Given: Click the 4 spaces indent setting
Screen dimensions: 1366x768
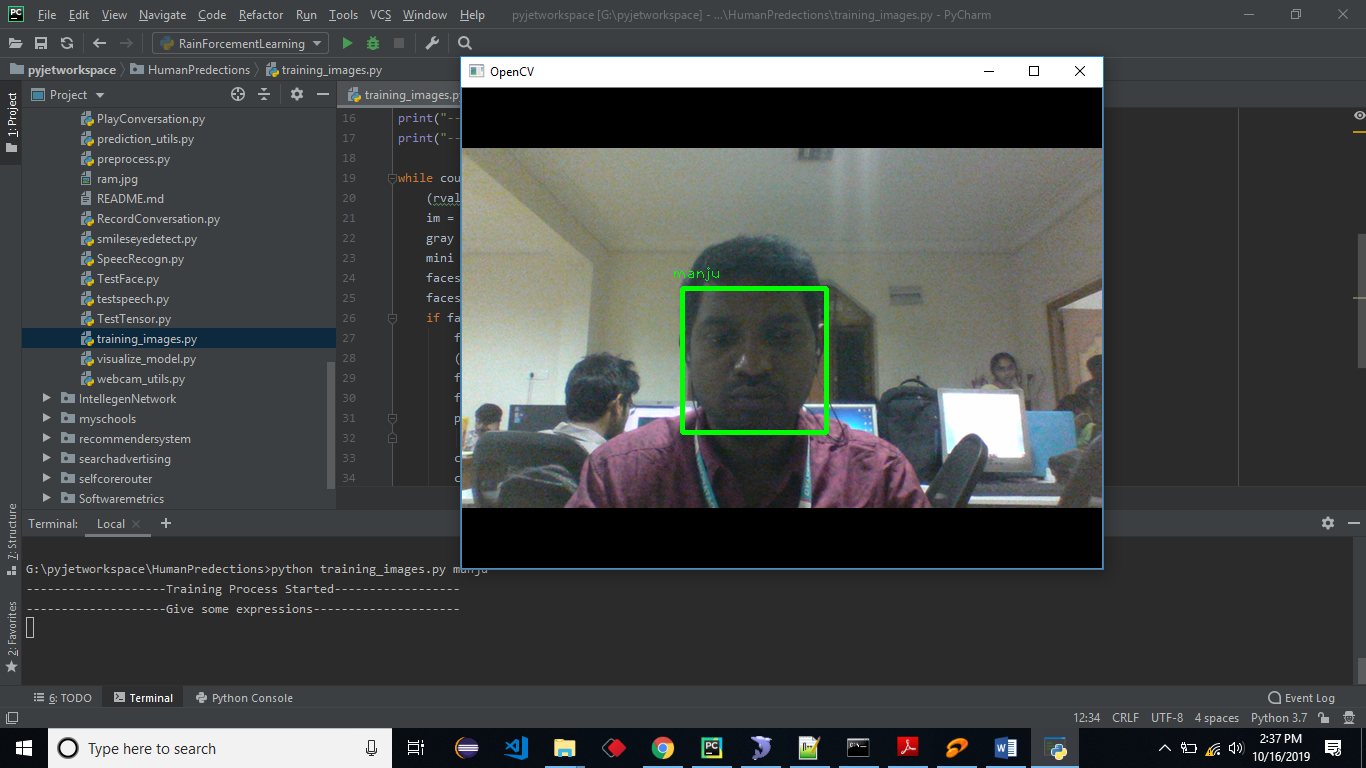Looking at the screenshot, I should coord(1216,718).
